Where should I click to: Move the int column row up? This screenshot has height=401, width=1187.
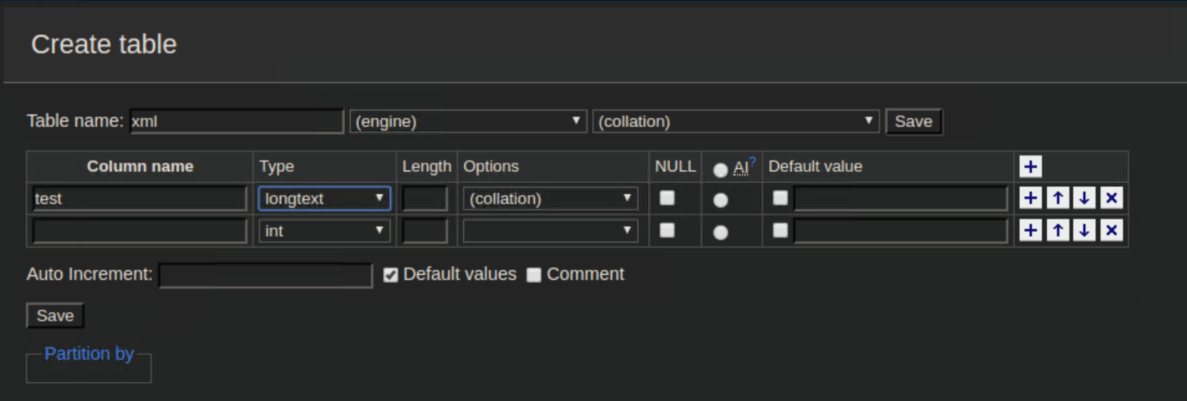[1057, 231]
